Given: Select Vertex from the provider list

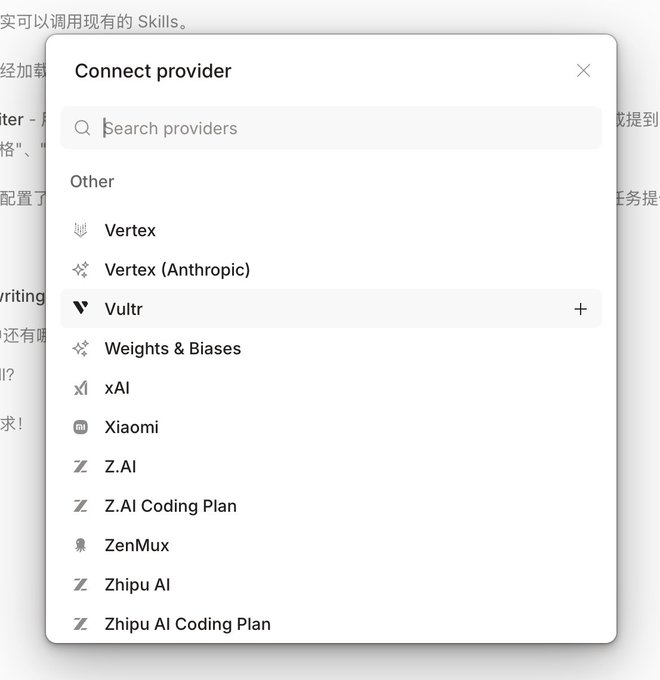Looking at the screenshot, I should point(130,230).
